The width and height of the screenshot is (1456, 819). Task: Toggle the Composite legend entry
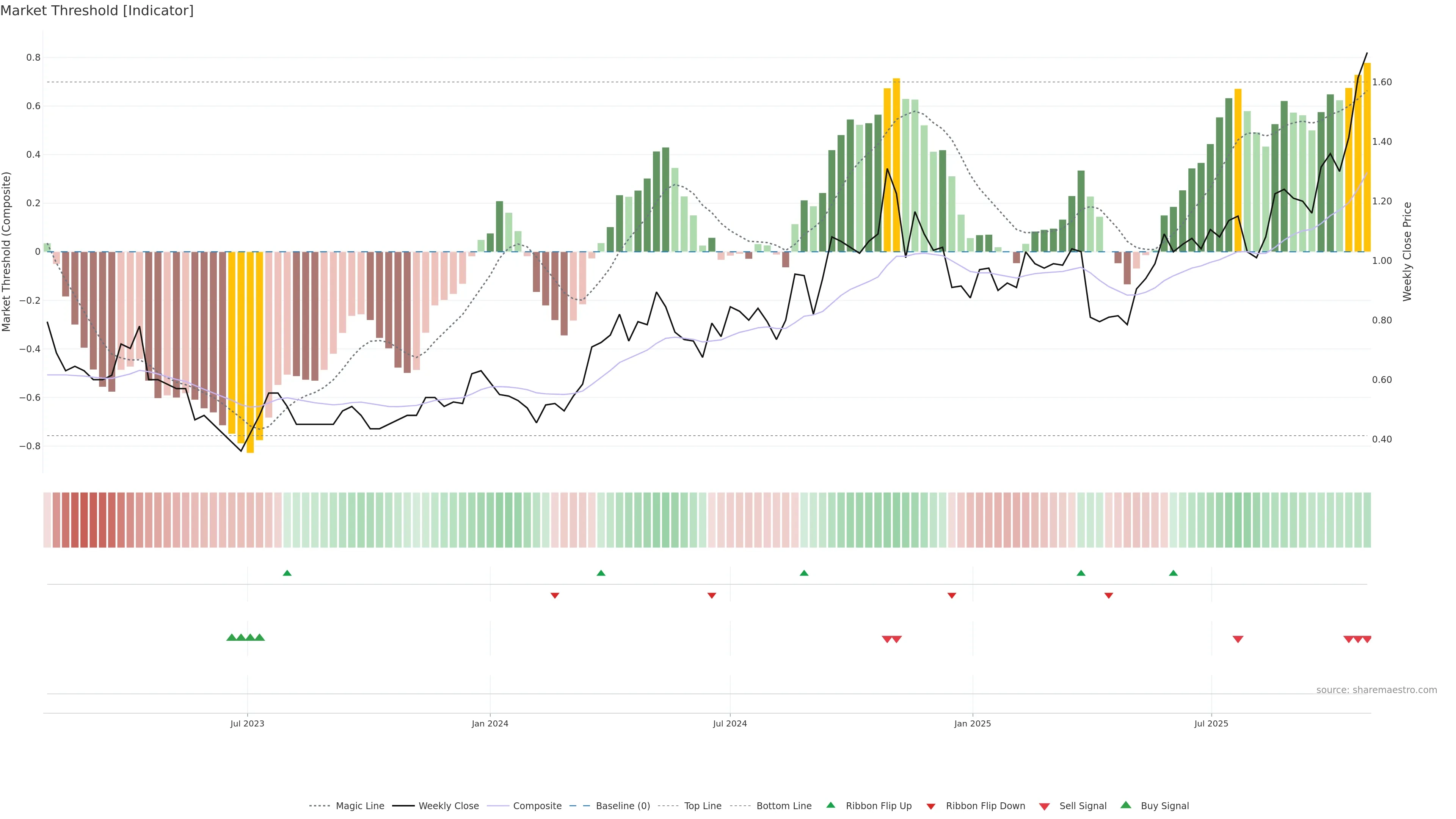pos(537,805)
